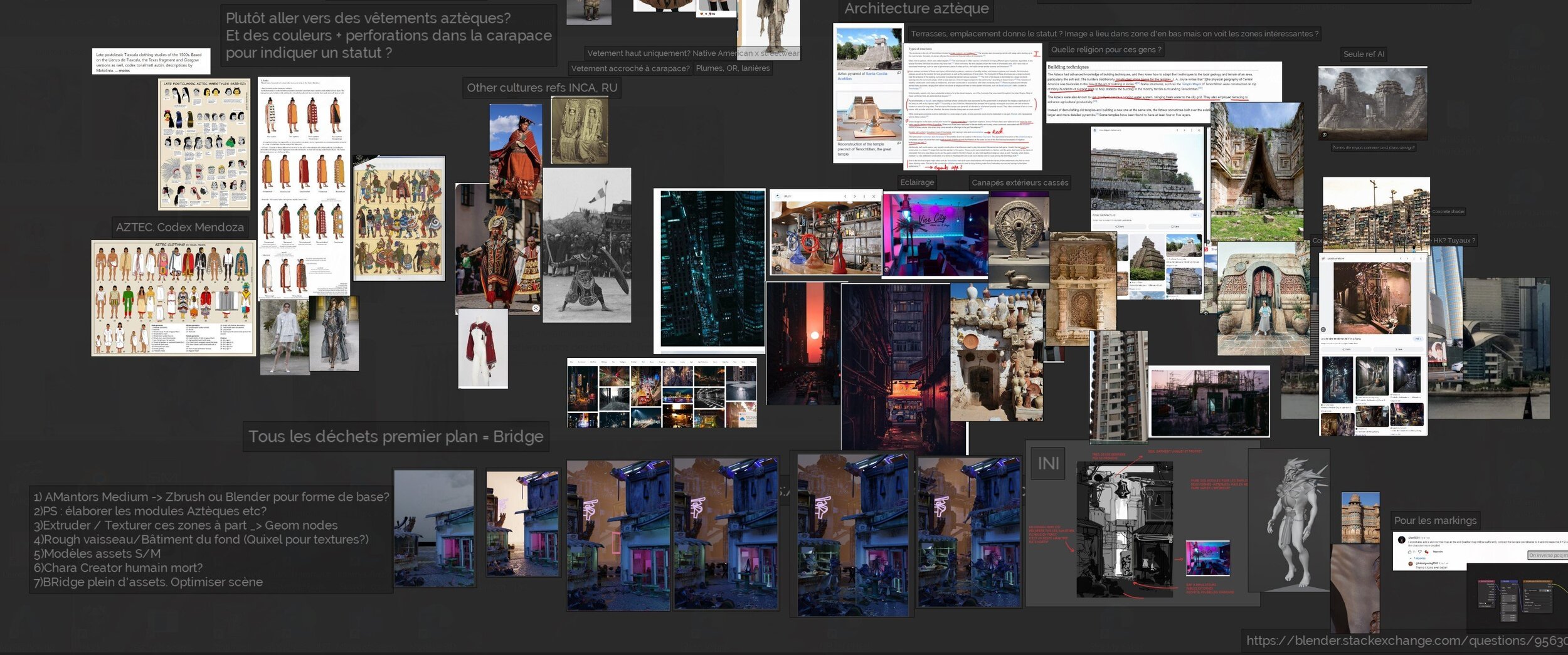1568x655 pixels.
Task: Click the blender.stackexchange.com URL note
Action: (x=1405, y=640)
